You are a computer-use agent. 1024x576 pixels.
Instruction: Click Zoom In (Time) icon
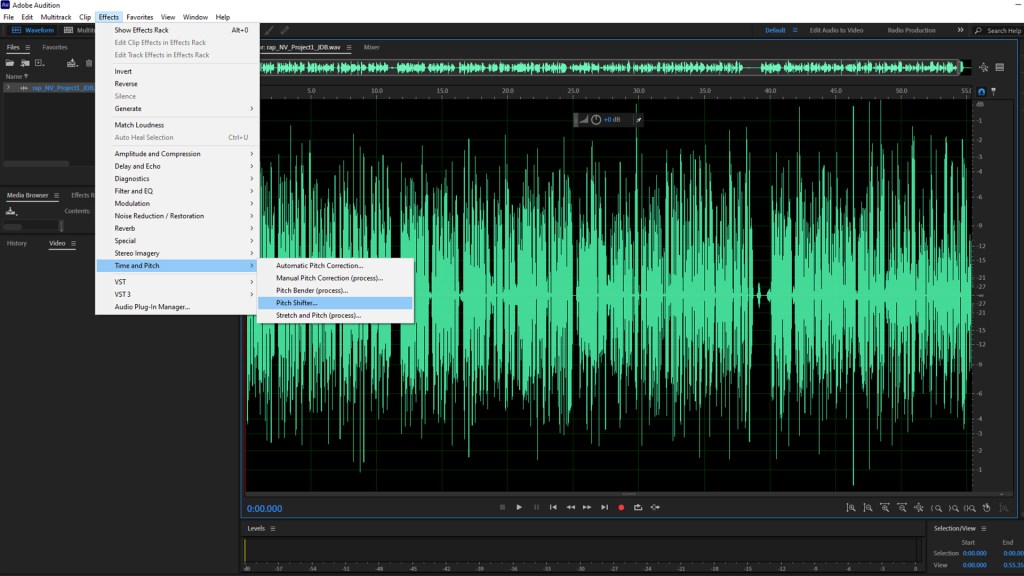point(885,507)
